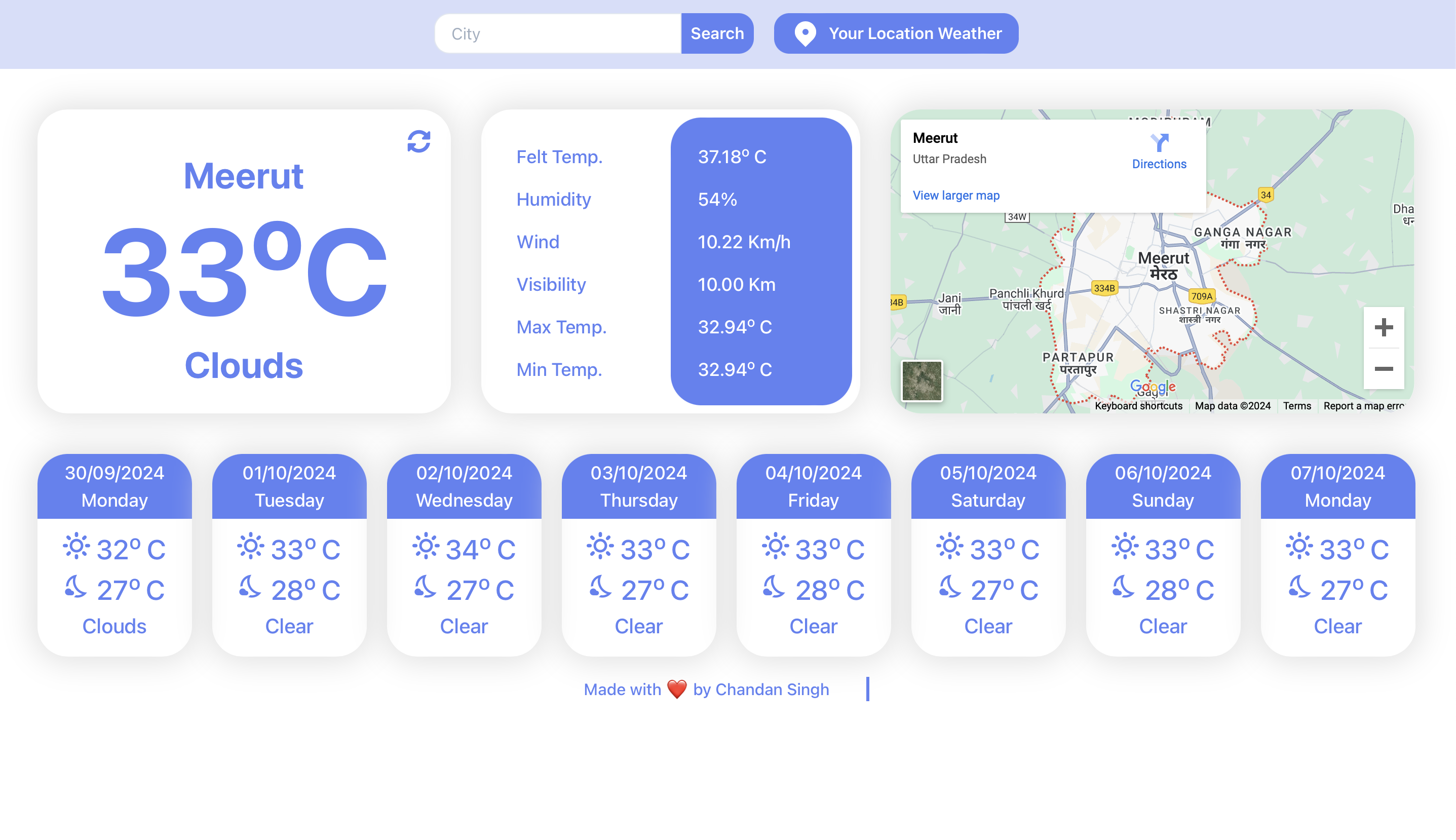Open map Keyboard shortcuts
The image size is (1456, 840).
(x=1138, y=406)
